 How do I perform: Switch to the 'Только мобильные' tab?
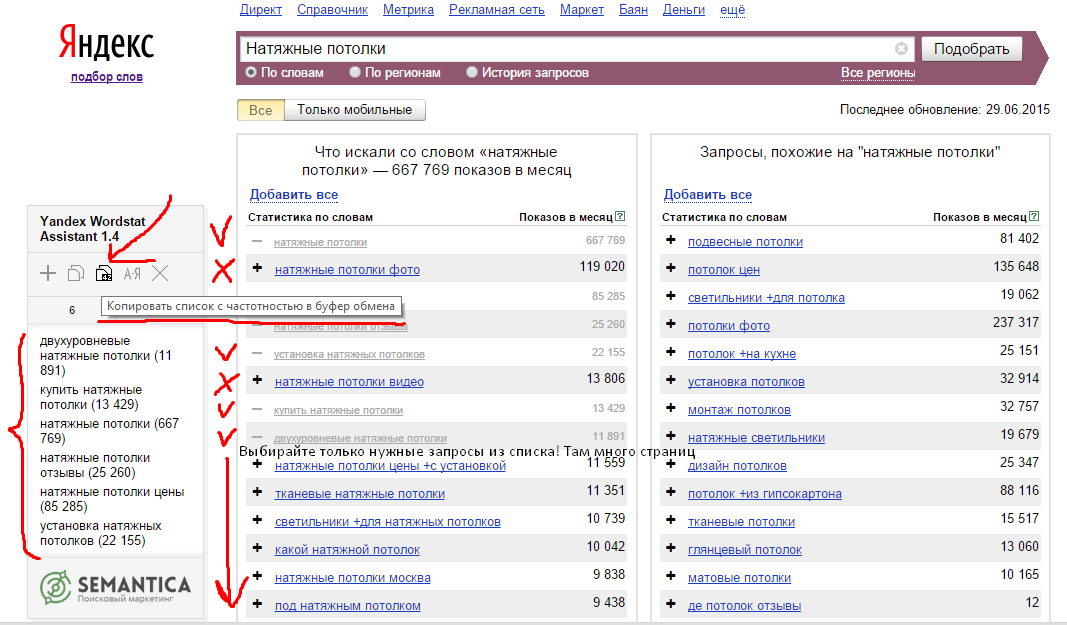[x=355, y=110]
